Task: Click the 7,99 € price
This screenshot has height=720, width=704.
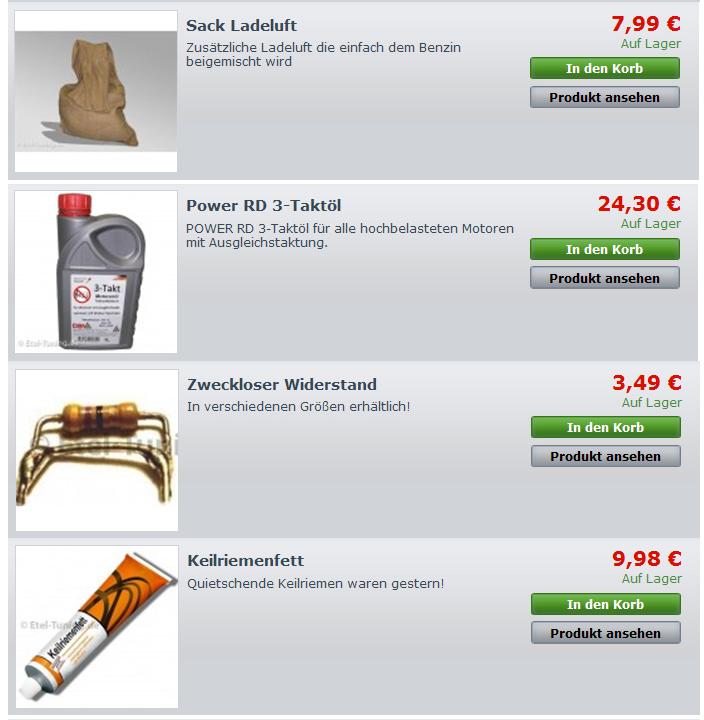Action: 646,24
